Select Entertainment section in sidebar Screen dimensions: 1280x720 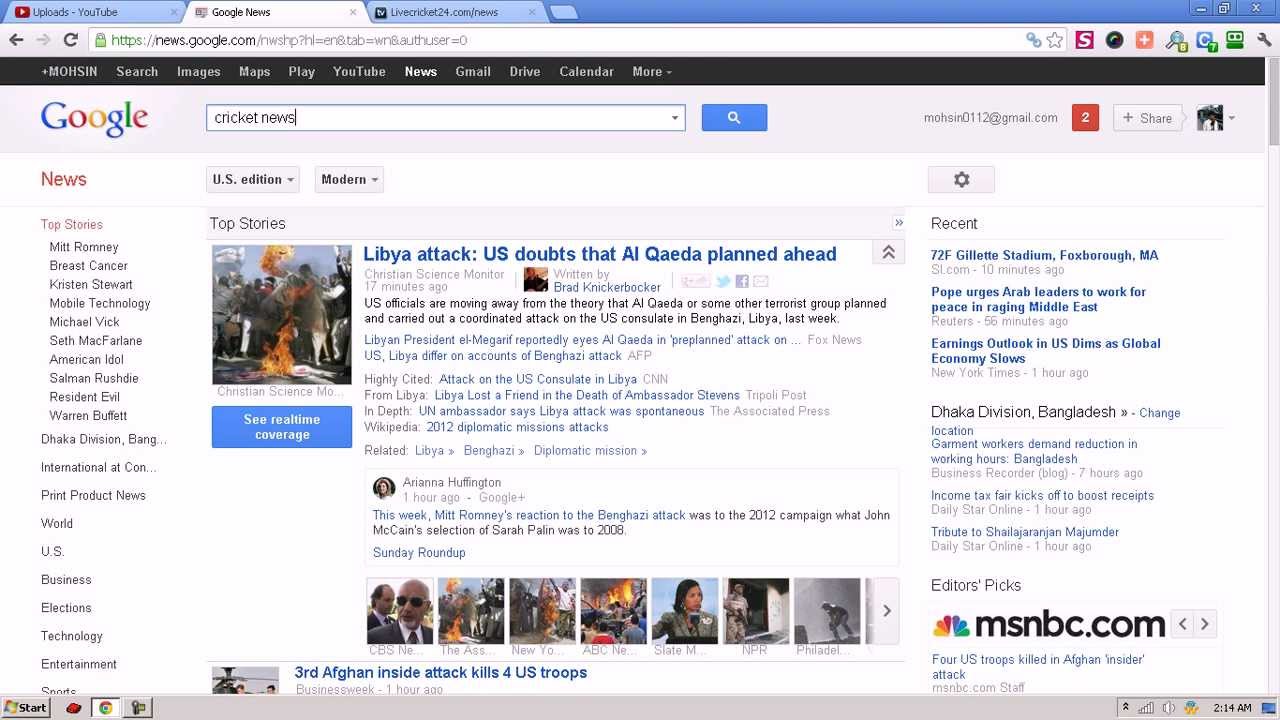tap(79, 664)
